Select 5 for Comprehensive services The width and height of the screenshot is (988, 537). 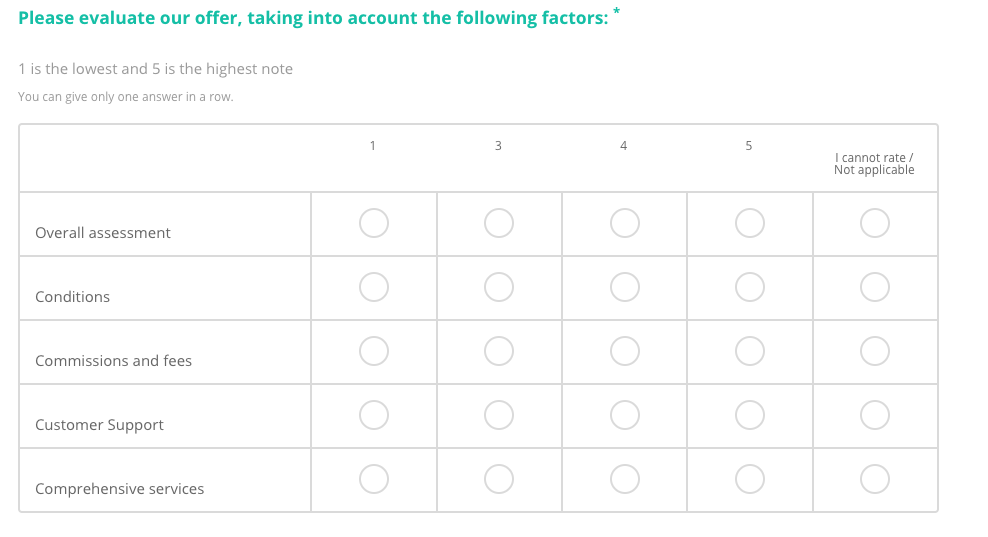click(x=750, y=479)
